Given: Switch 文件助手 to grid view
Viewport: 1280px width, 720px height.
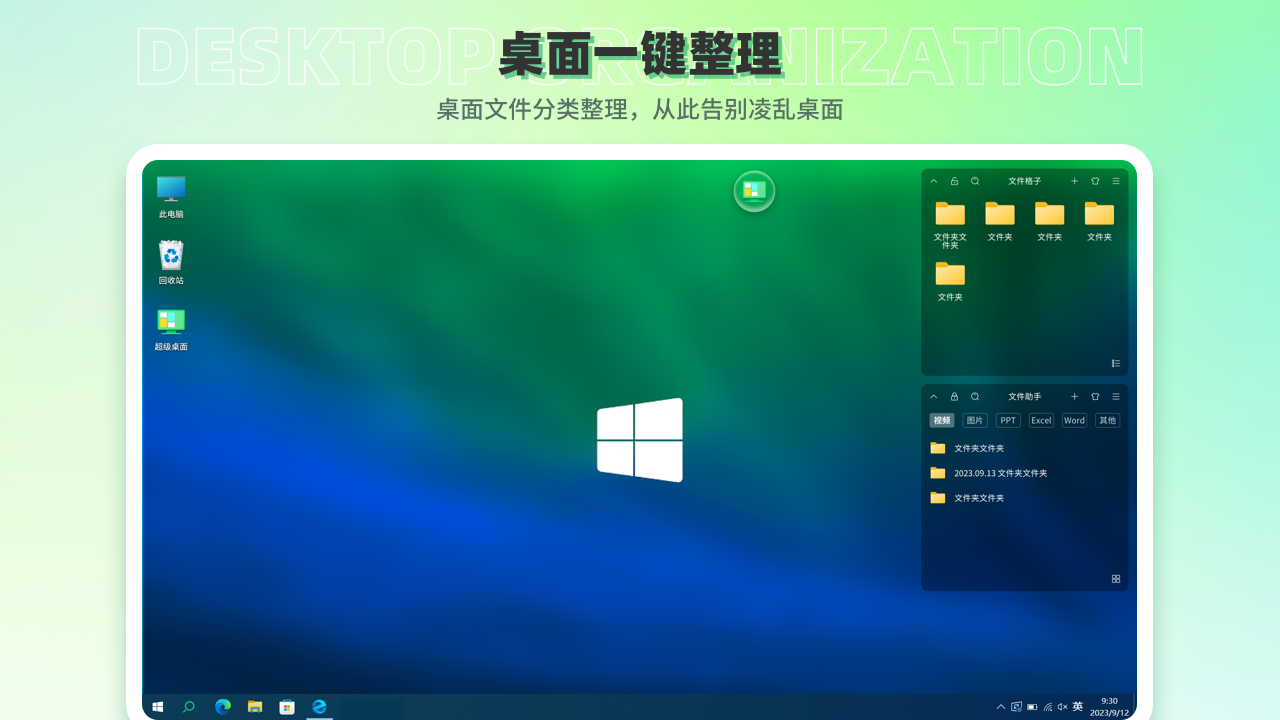Looking at the screenshot, I should click(x=1116, y=578).
